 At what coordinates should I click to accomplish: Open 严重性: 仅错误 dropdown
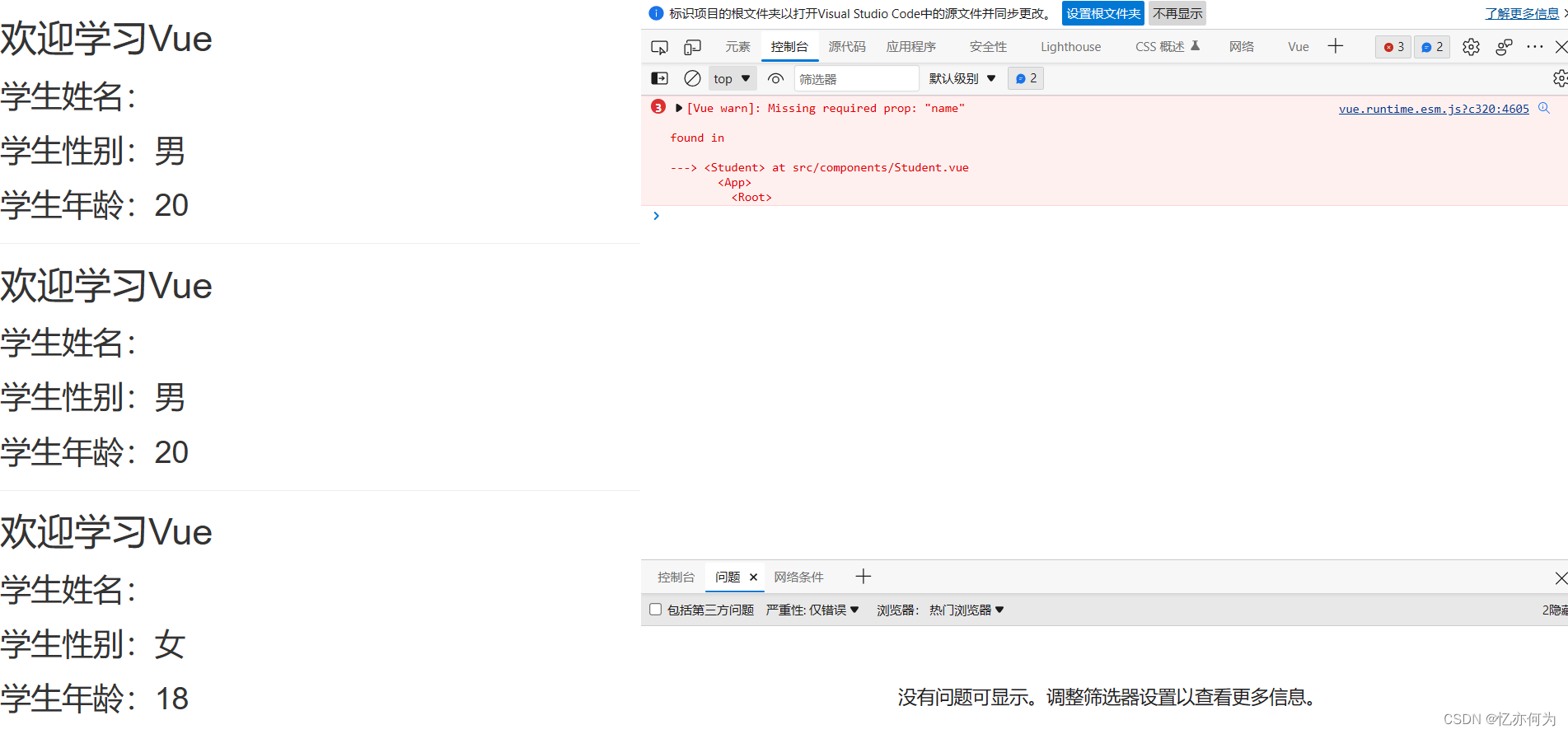coord(812,610)
